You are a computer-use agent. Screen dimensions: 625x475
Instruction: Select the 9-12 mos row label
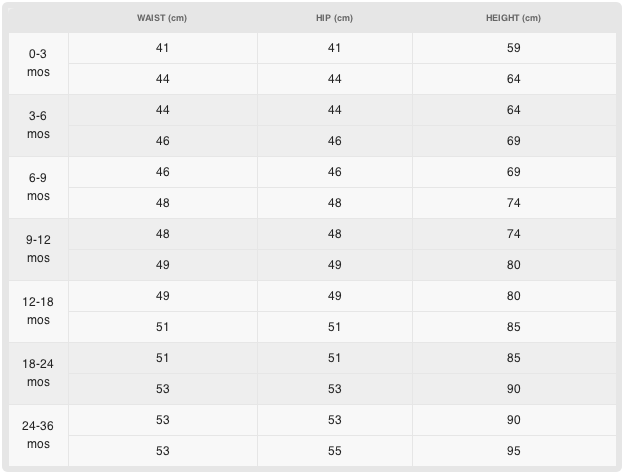point(38,249)
